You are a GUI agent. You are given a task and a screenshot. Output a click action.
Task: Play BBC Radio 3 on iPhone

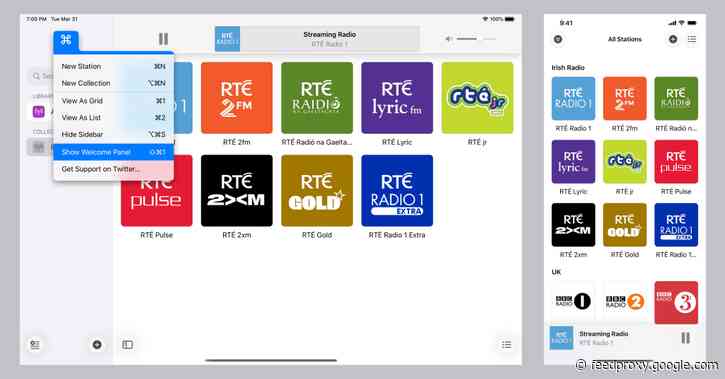point(676,302)
